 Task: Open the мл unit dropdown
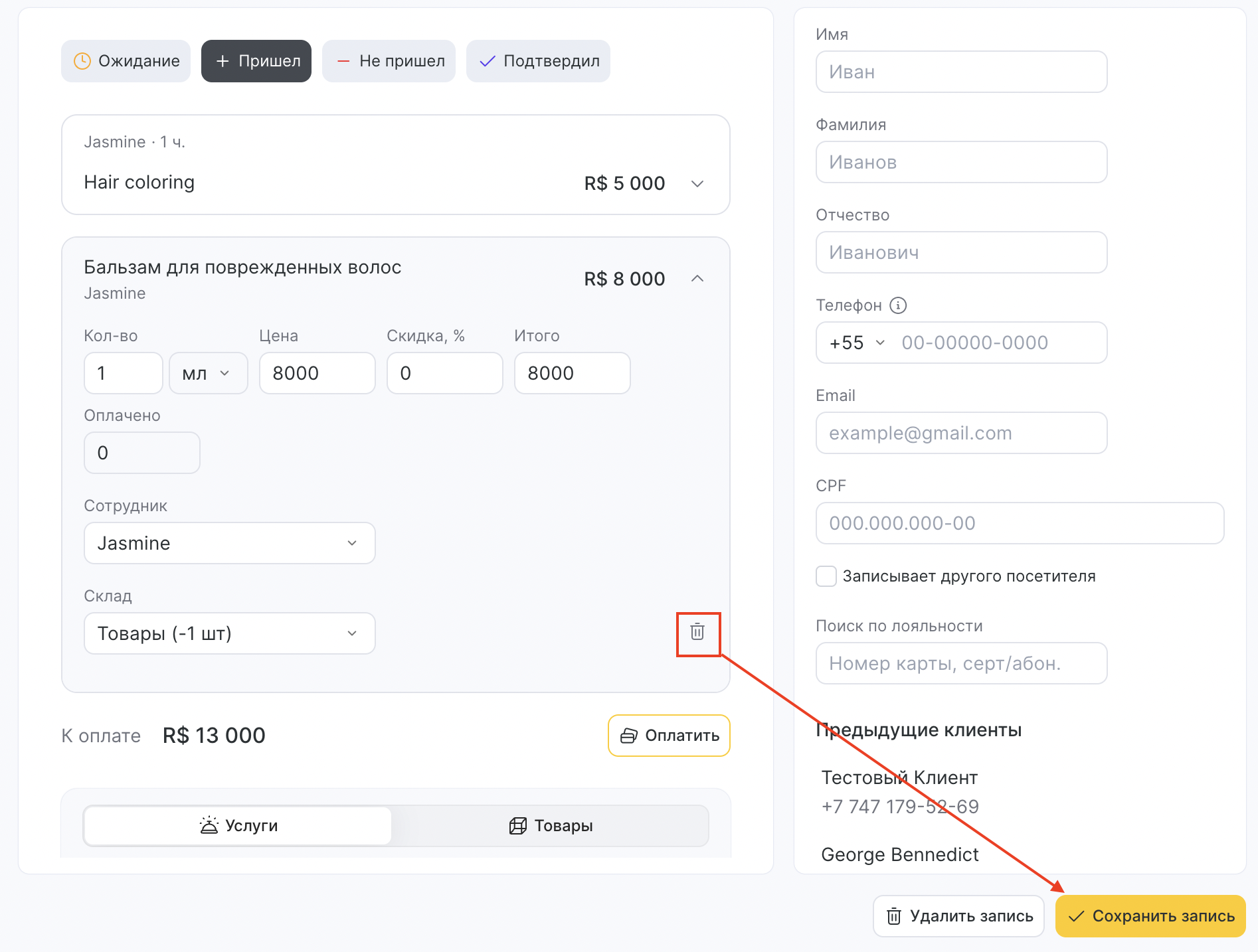208,373
